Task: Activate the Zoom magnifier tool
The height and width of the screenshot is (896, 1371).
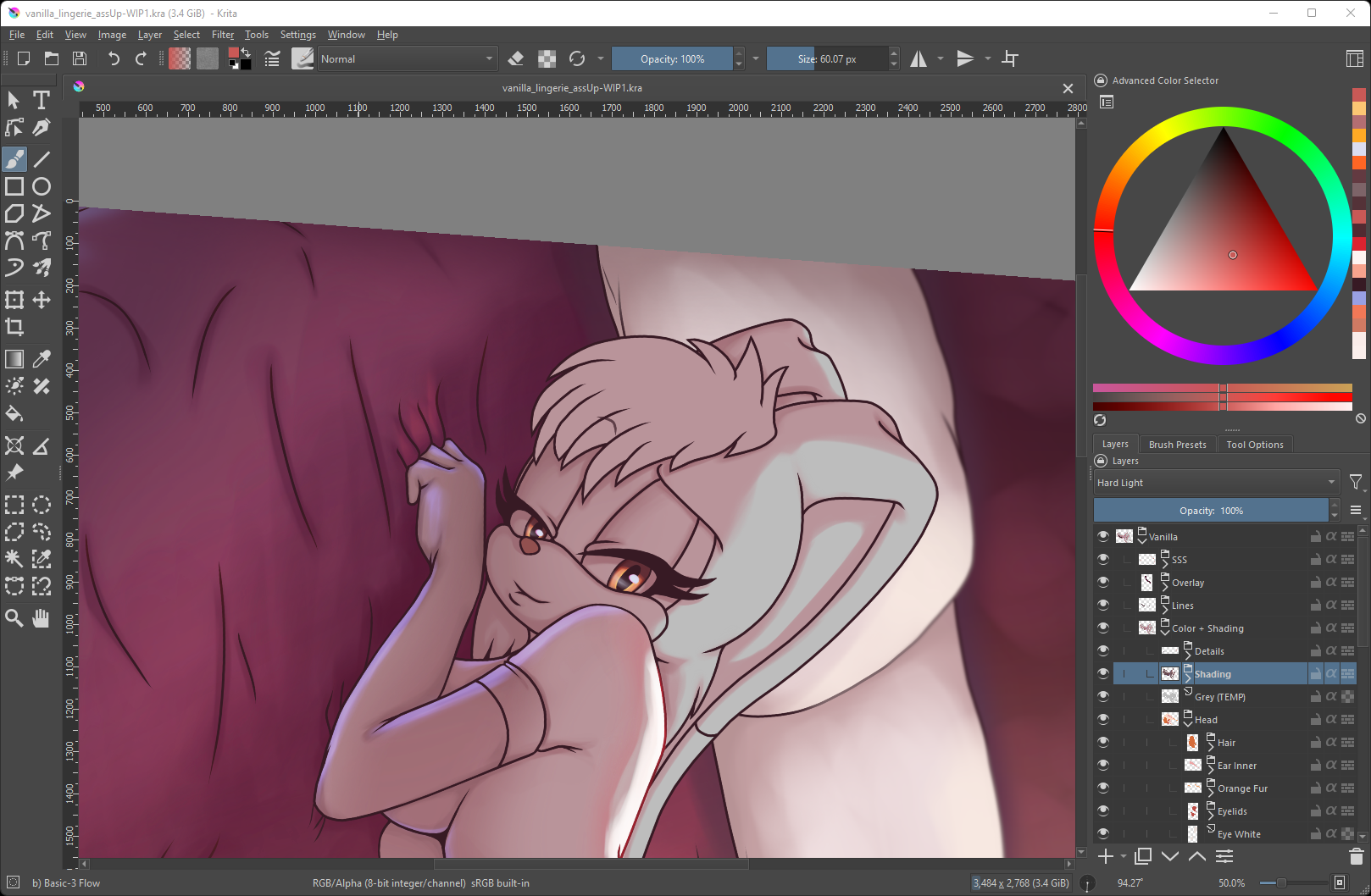Action: coord(14,618)
